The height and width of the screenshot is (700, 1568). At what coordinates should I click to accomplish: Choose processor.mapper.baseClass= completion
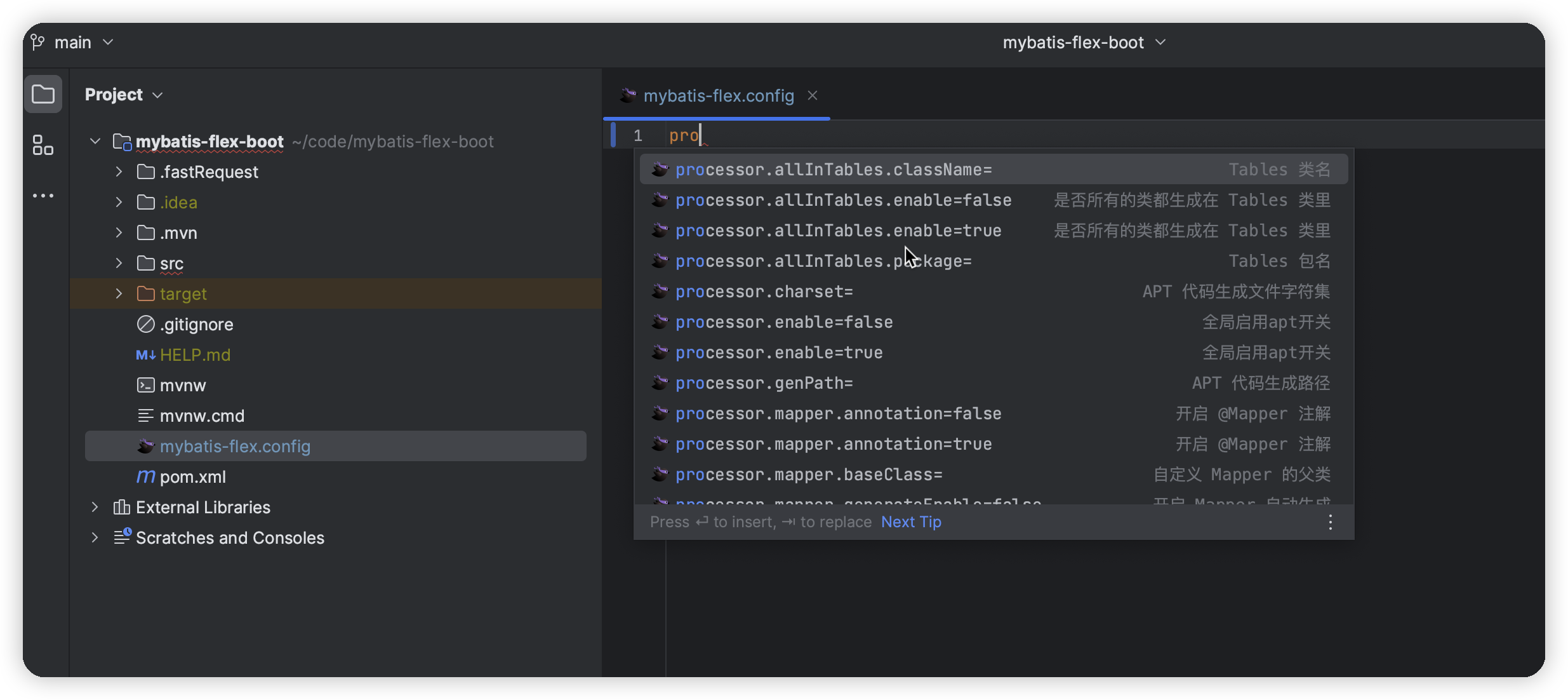tap(993, 475)
